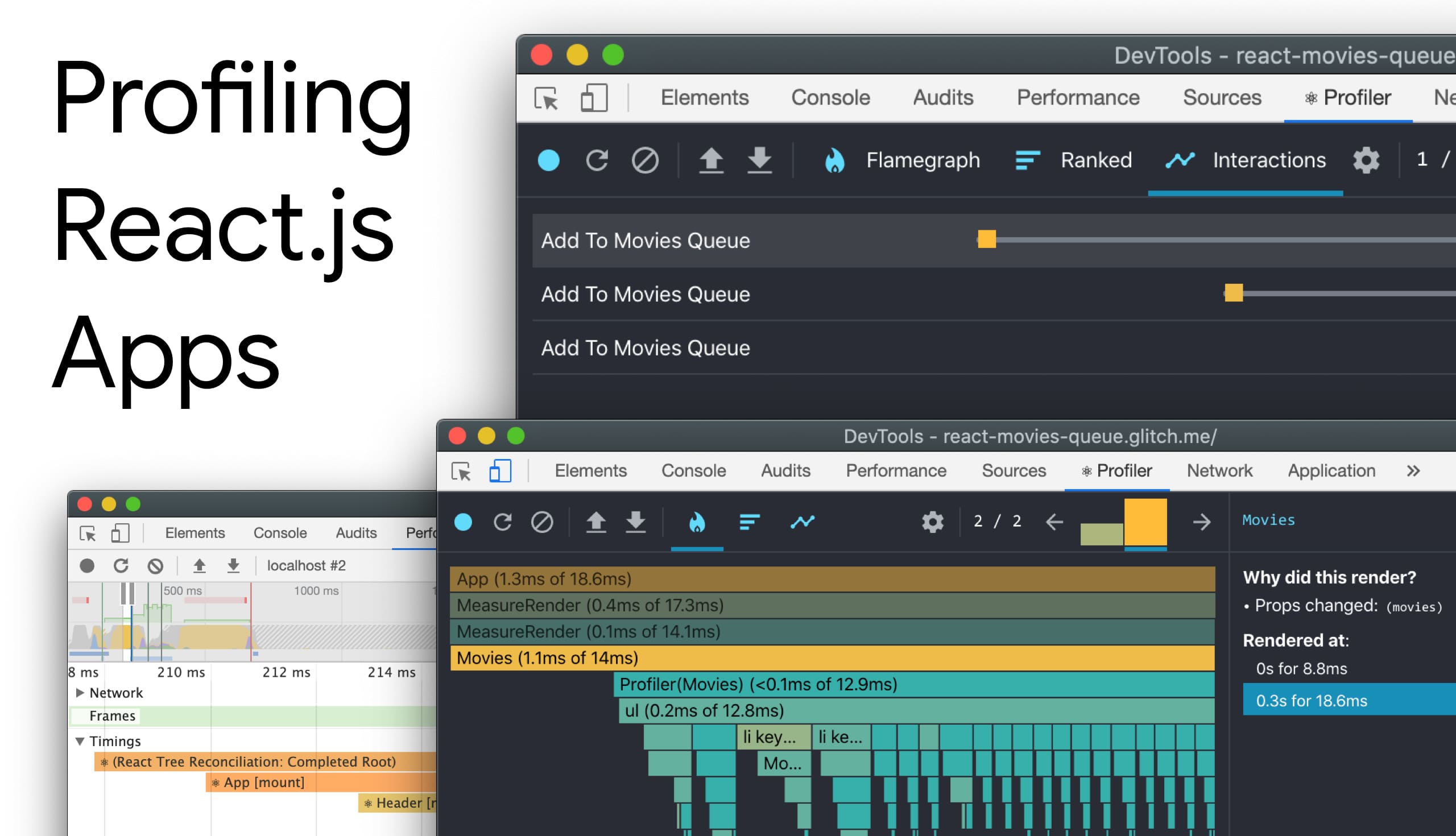Open the more tabs chevron in the front DevTools window

(x=1413, y=471)
